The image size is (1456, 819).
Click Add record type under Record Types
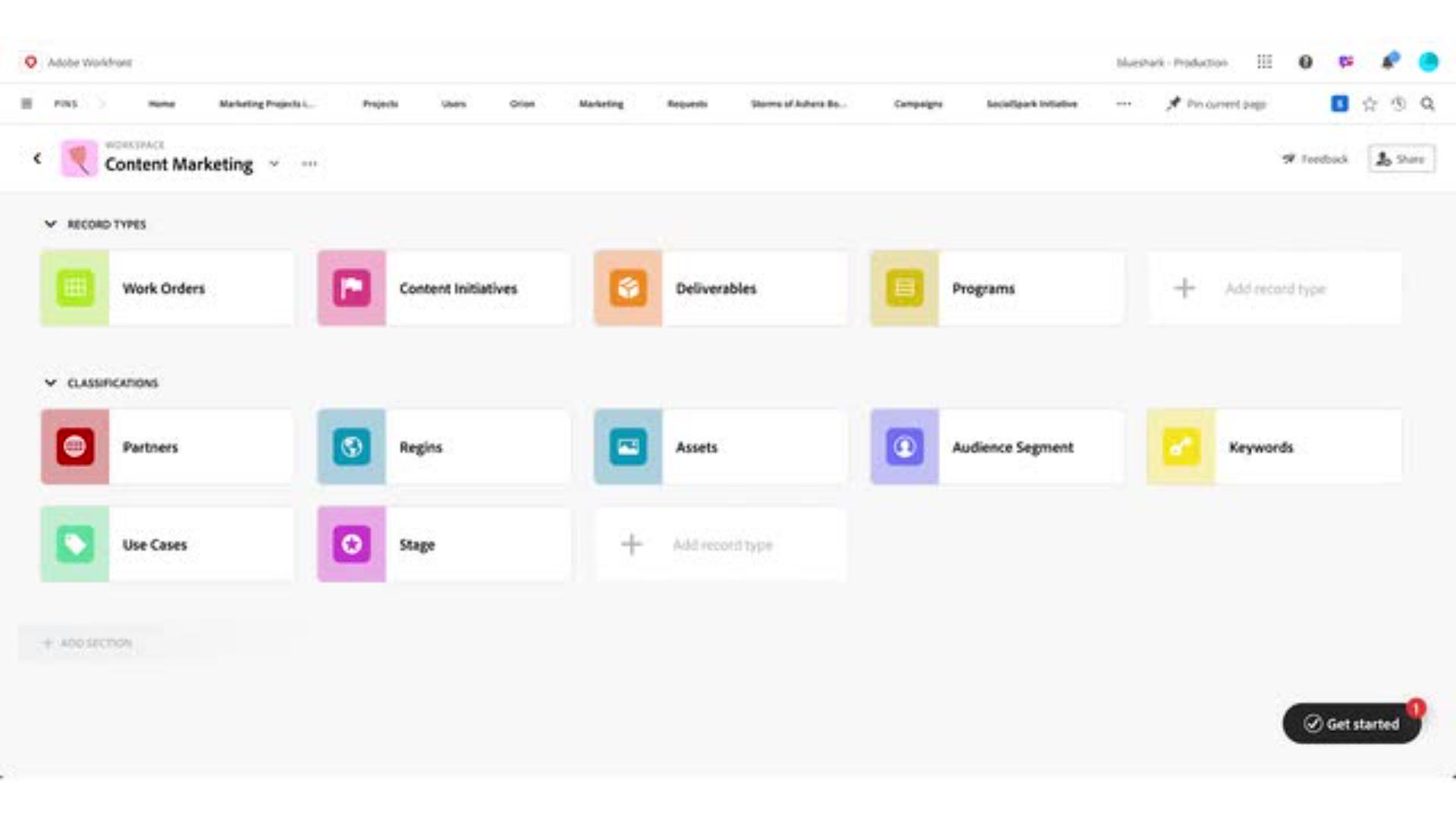tap(1274, 288)
